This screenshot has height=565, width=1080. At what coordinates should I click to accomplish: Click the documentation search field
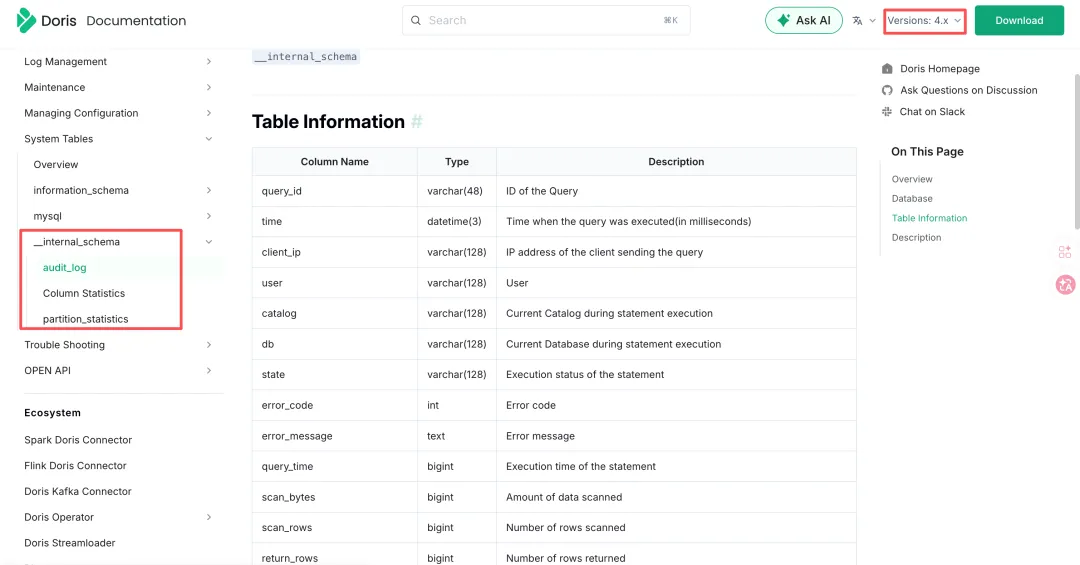pyautogui.click(x=545, y=20)
